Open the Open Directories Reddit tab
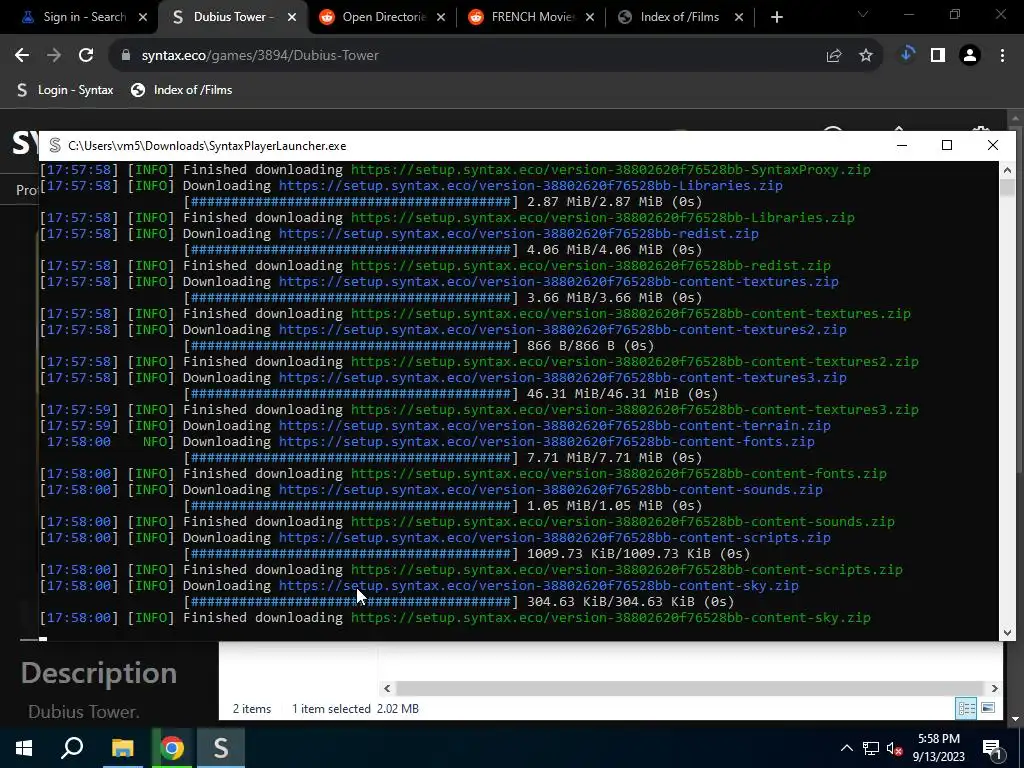Image resolution: width=1024 pixels, height=768 pixels. 384,17
